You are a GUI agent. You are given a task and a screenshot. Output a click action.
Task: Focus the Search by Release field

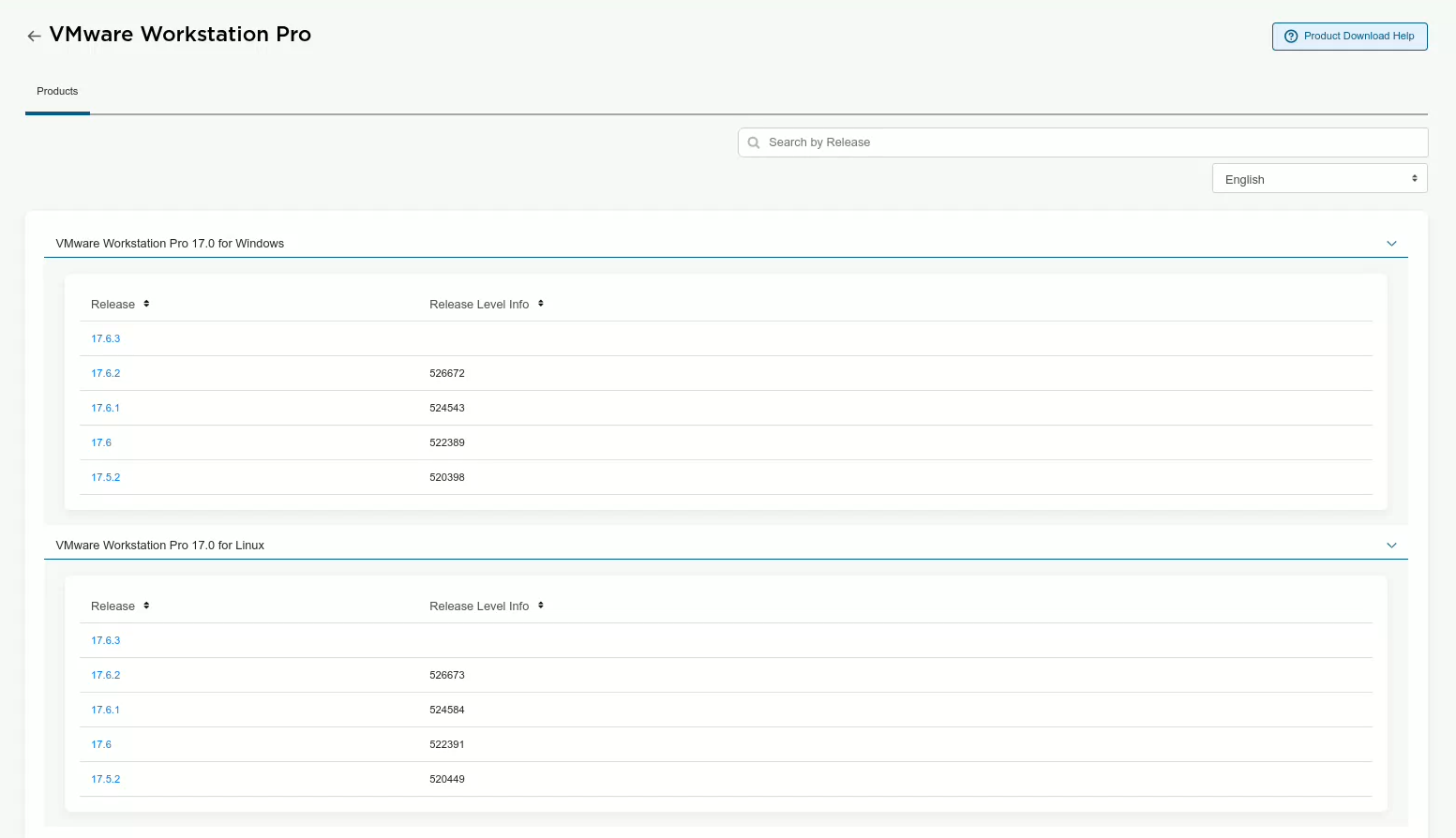[1083, 142]
